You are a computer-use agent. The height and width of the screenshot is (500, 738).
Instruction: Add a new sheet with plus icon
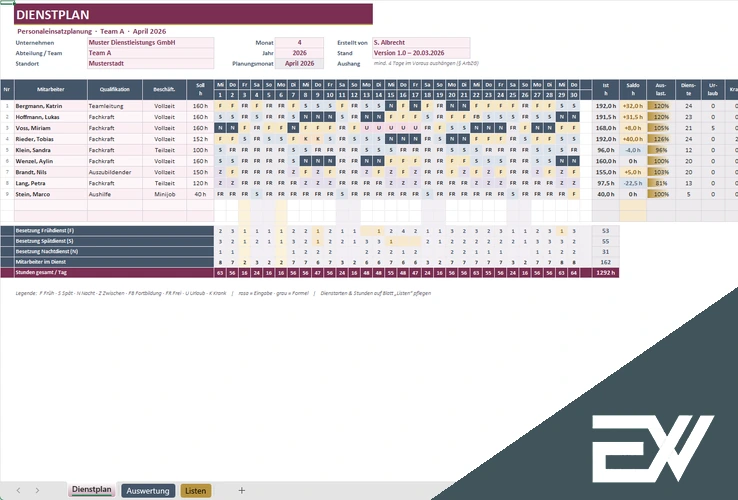[x=241, y=490]
